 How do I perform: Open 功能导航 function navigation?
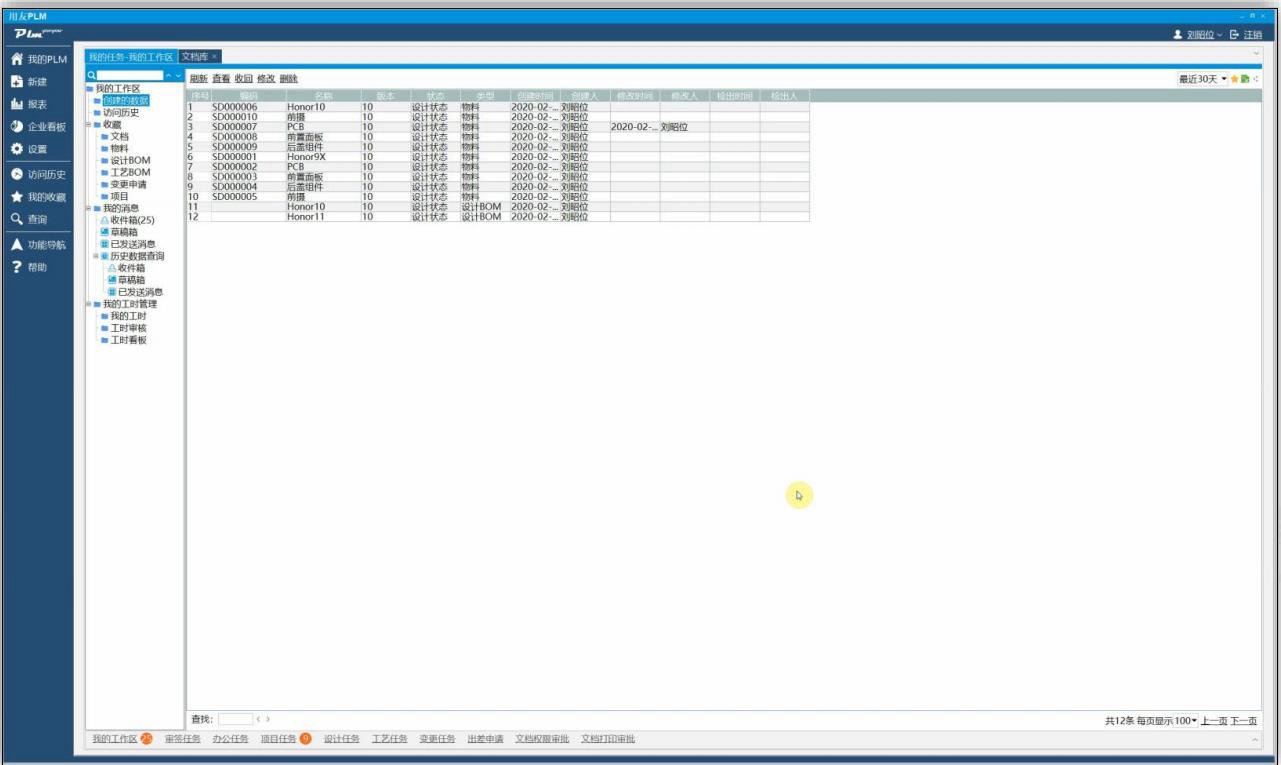click(38, 245)
